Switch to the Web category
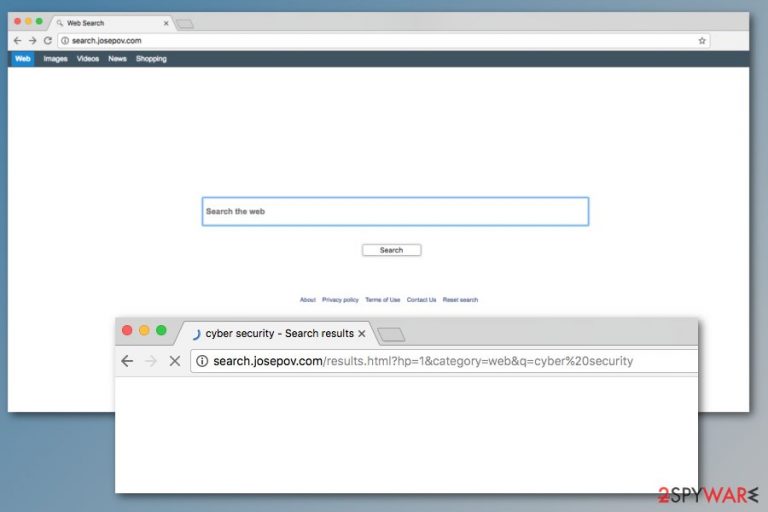This screenshot has width=768, height=512. click(x=23, y=59)
